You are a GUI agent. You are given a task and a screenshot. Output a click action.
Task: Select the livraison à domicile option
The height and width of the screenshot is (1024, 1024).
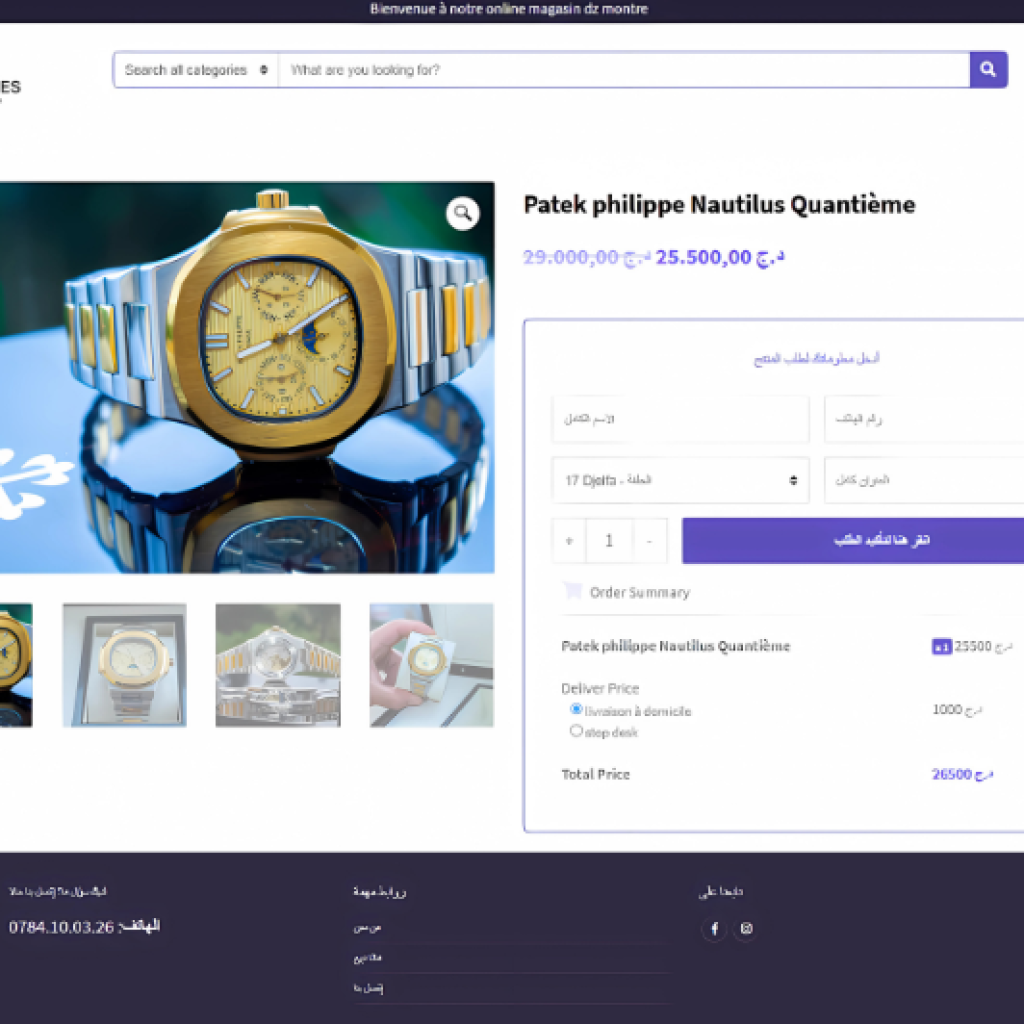(576, 709)
